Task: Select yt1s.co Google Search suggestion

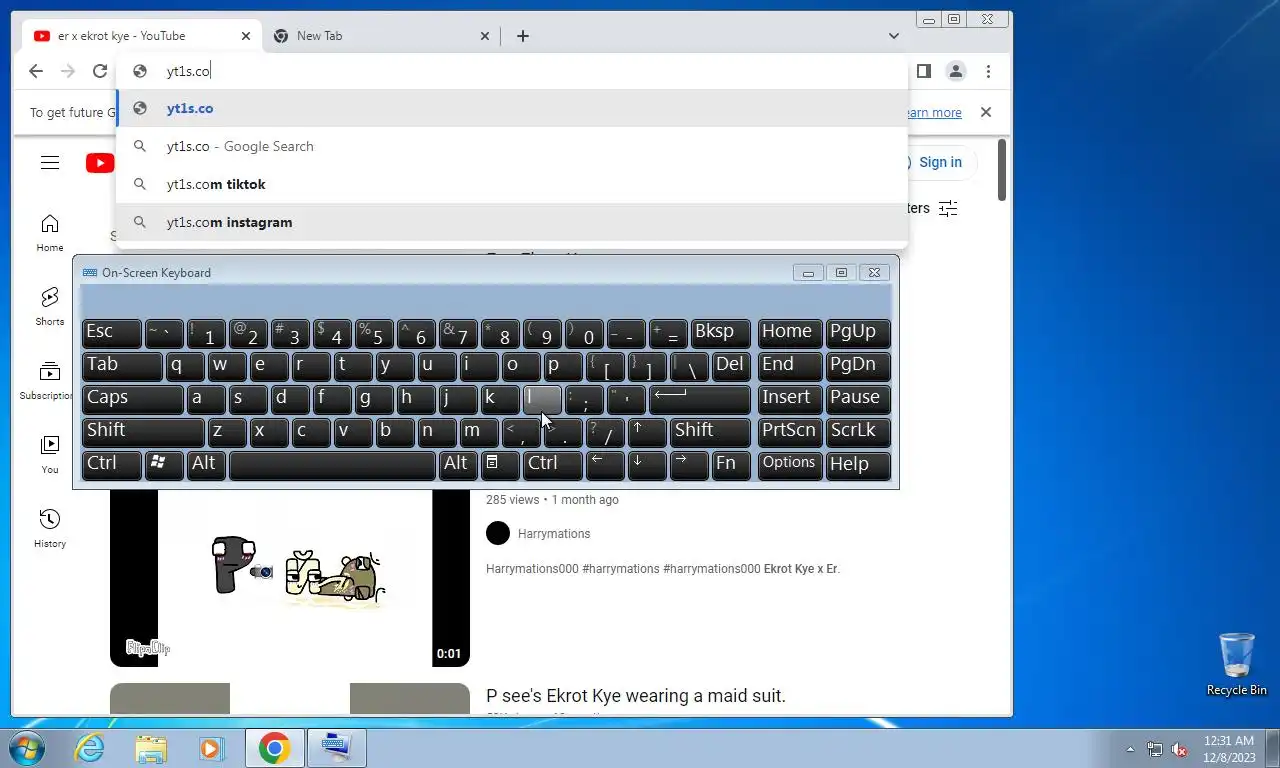Action: click(x=512, y=146)
